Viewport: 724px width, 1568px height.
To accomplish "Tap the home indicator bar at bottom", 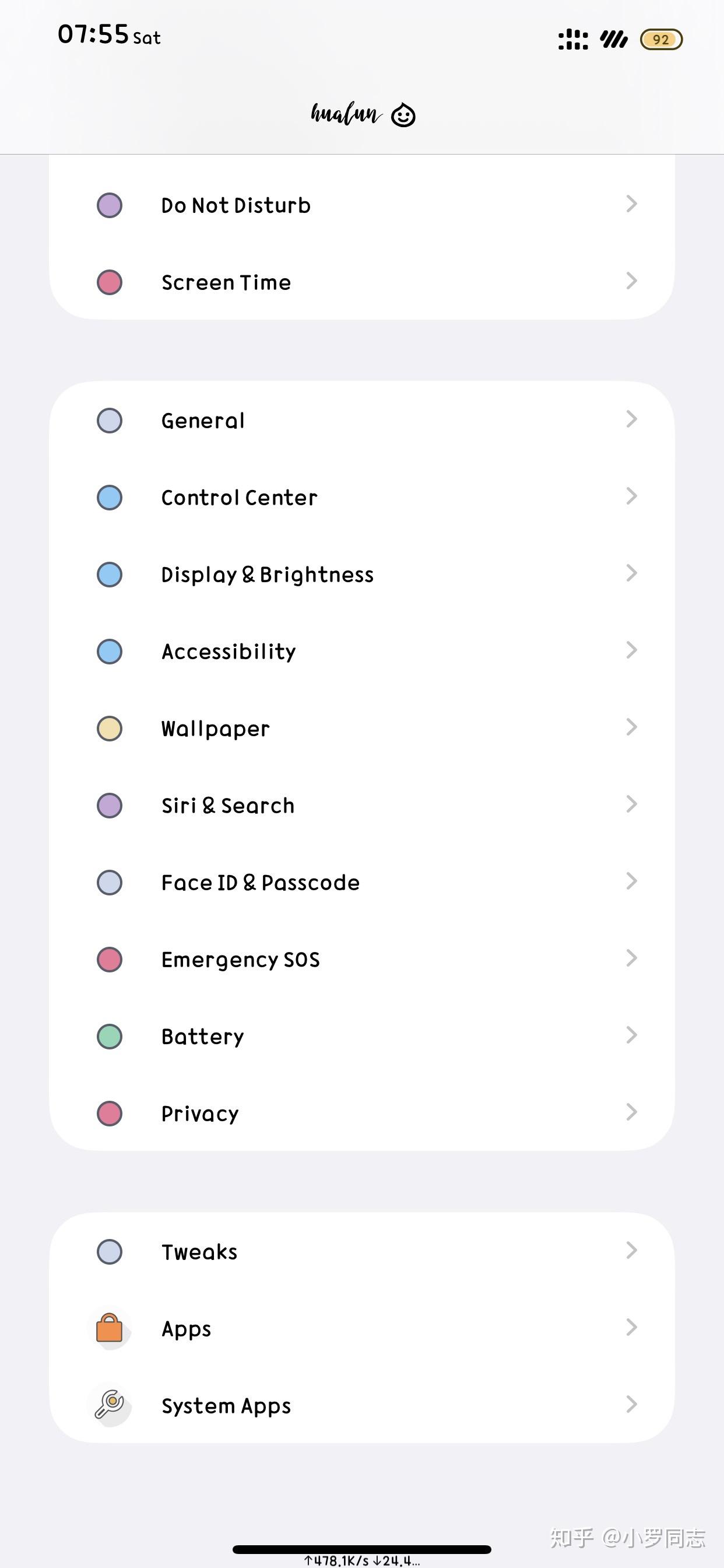I will 362,1549.
